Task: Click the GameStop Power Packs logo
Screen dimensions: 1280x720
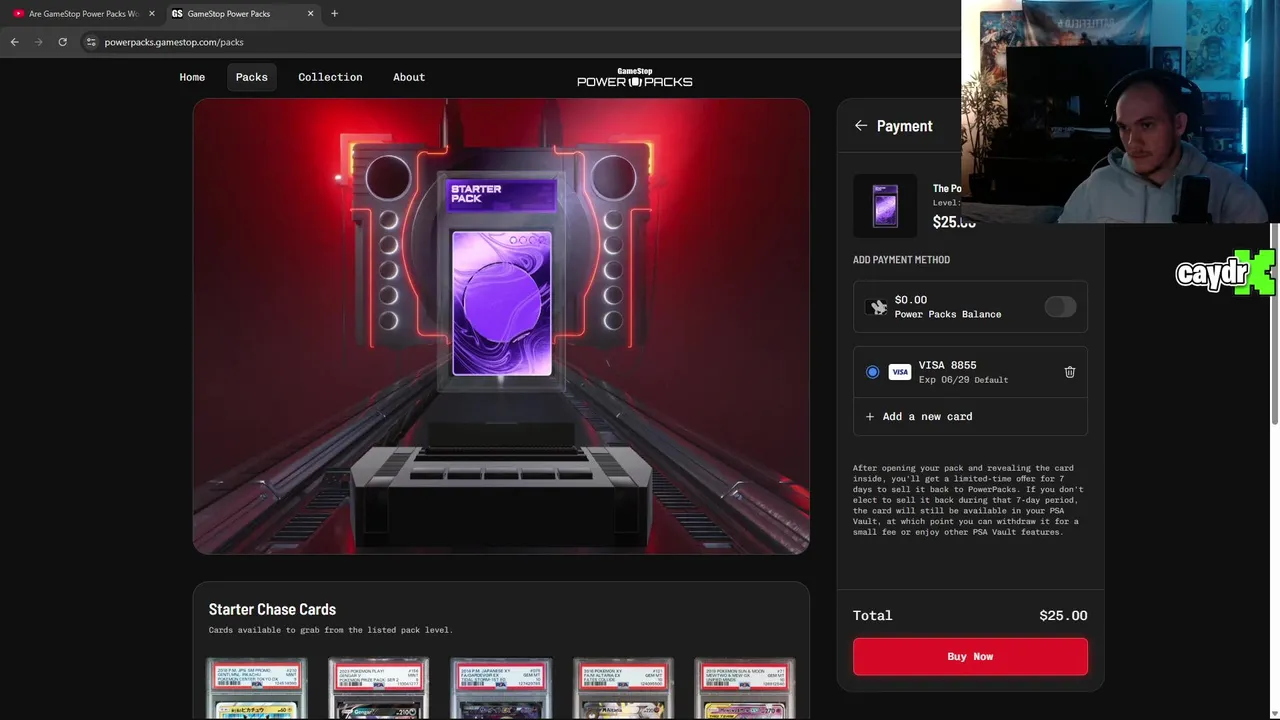Action: tap(634, 77)
